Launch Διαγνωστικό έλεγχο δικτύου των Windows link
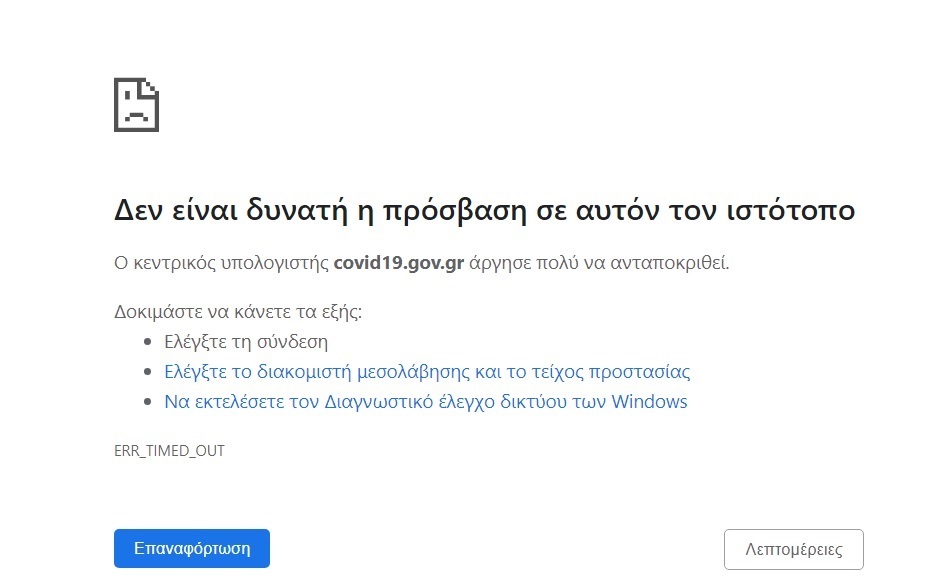Viewport: 948px width, 581px height. (x=424, y=401)
